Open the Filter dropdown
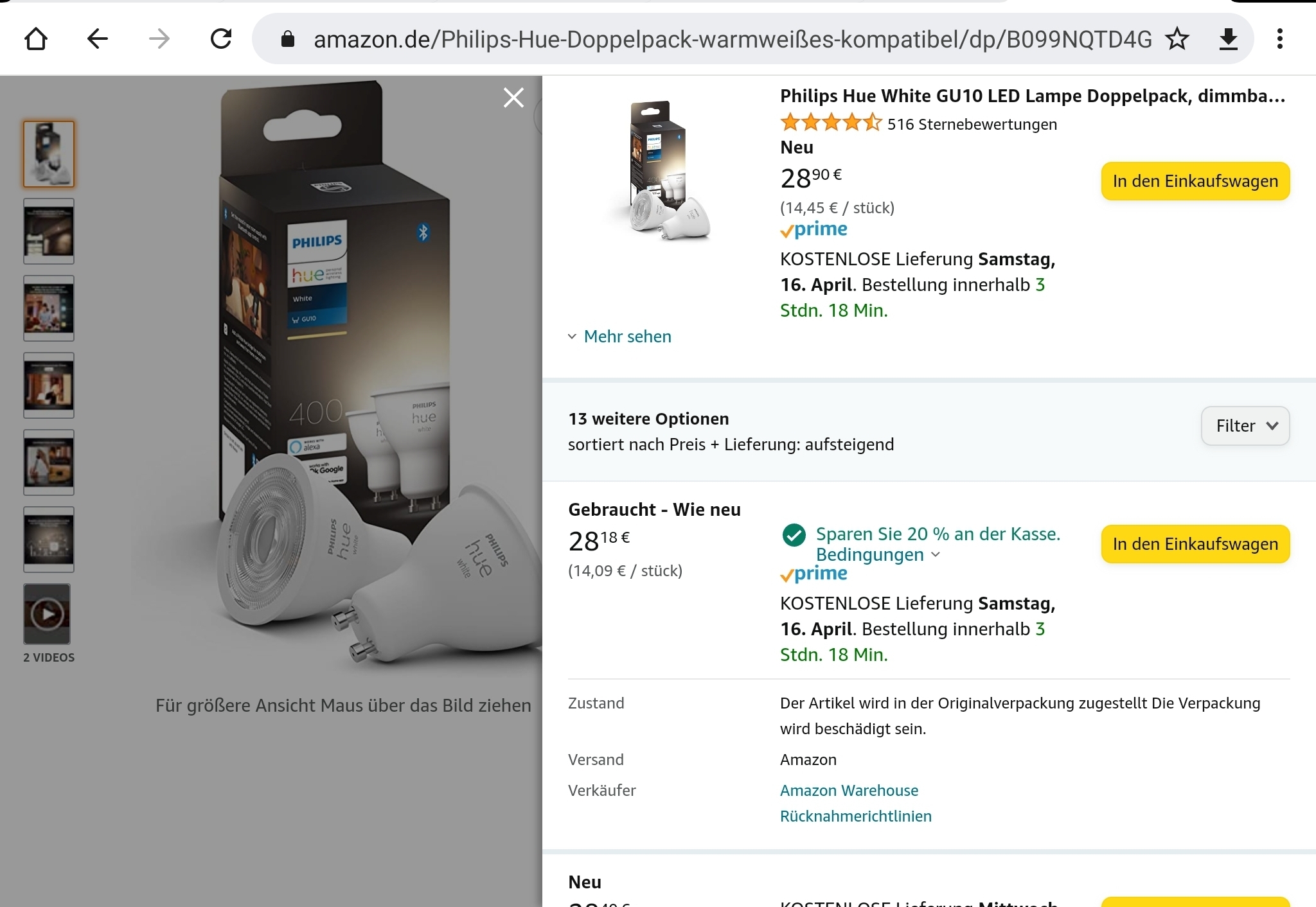1316x907 pixels. pyautogui.click(x=1245, y=426)
